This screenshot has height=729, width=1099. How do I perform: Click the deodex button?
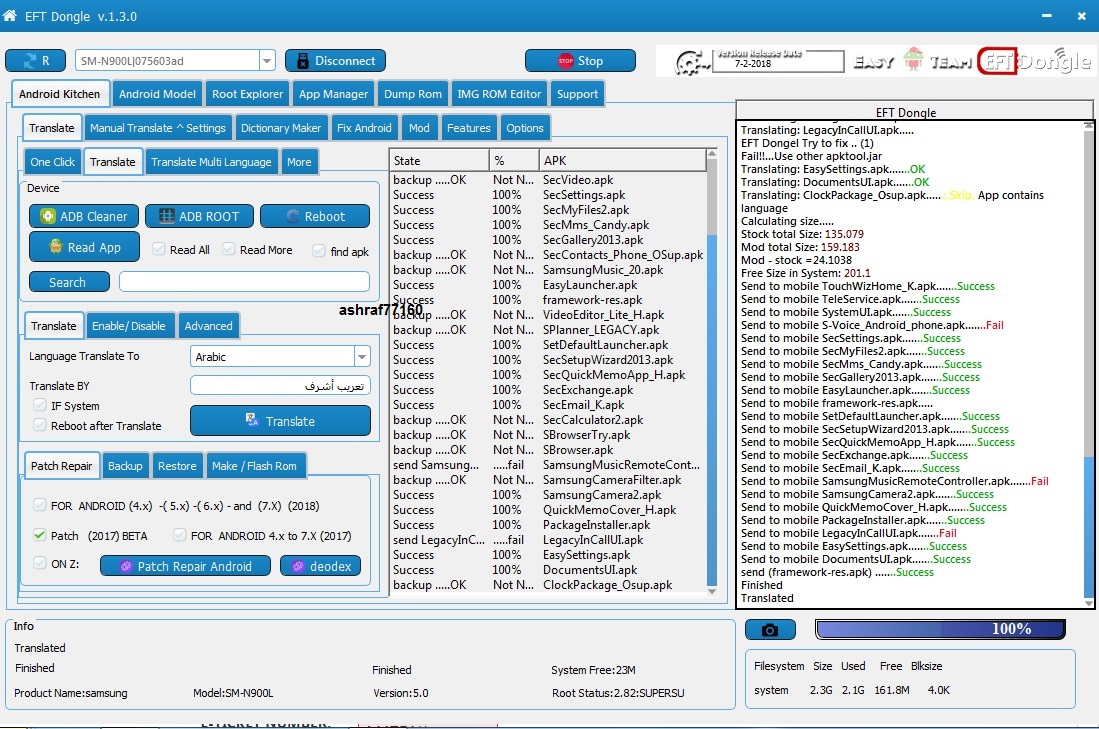click(x=321, y=566)
